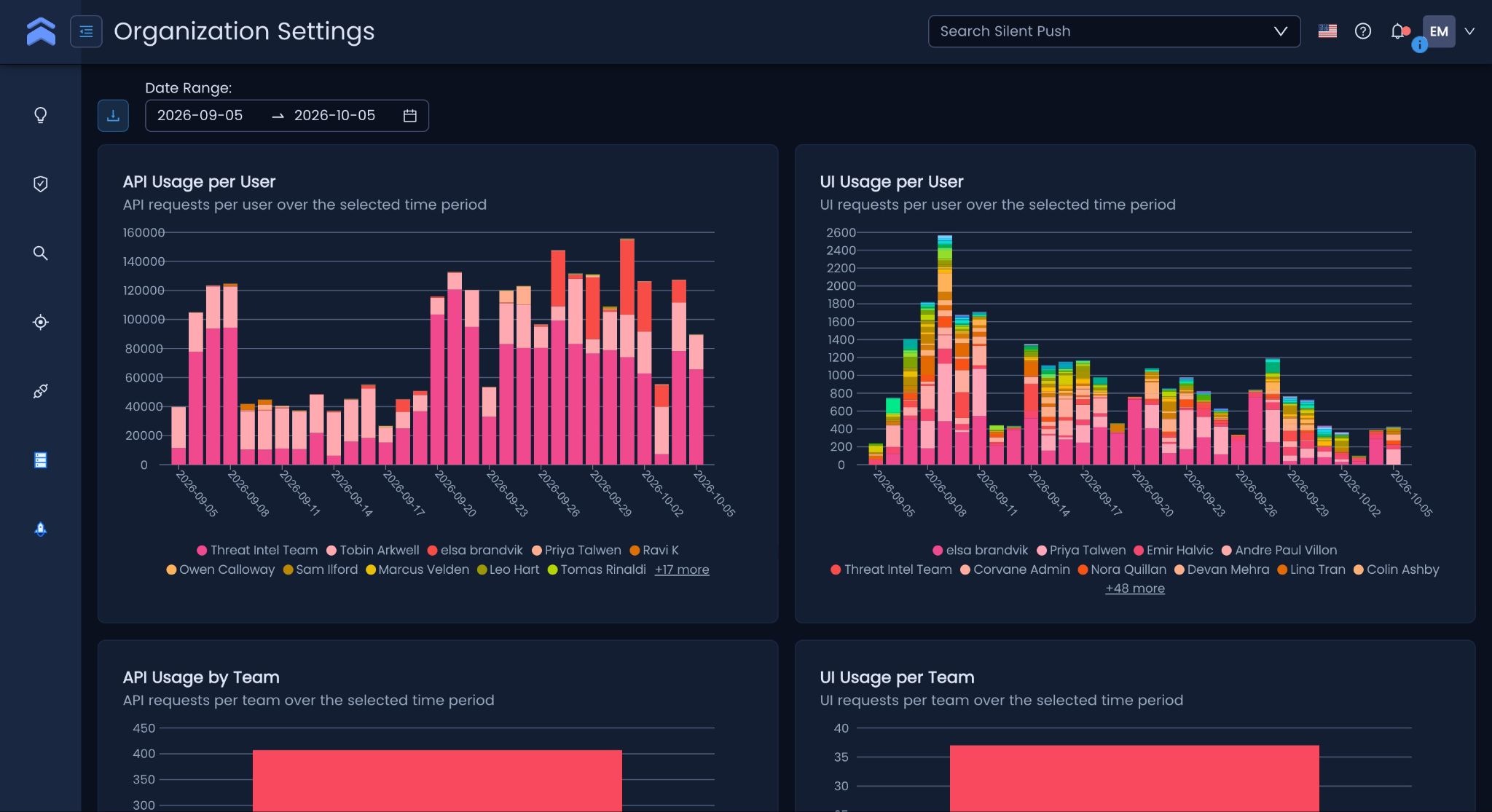Open the calendar date picker icon
1492x812 pixels.
pyautogui.click(x=410, y=116)
